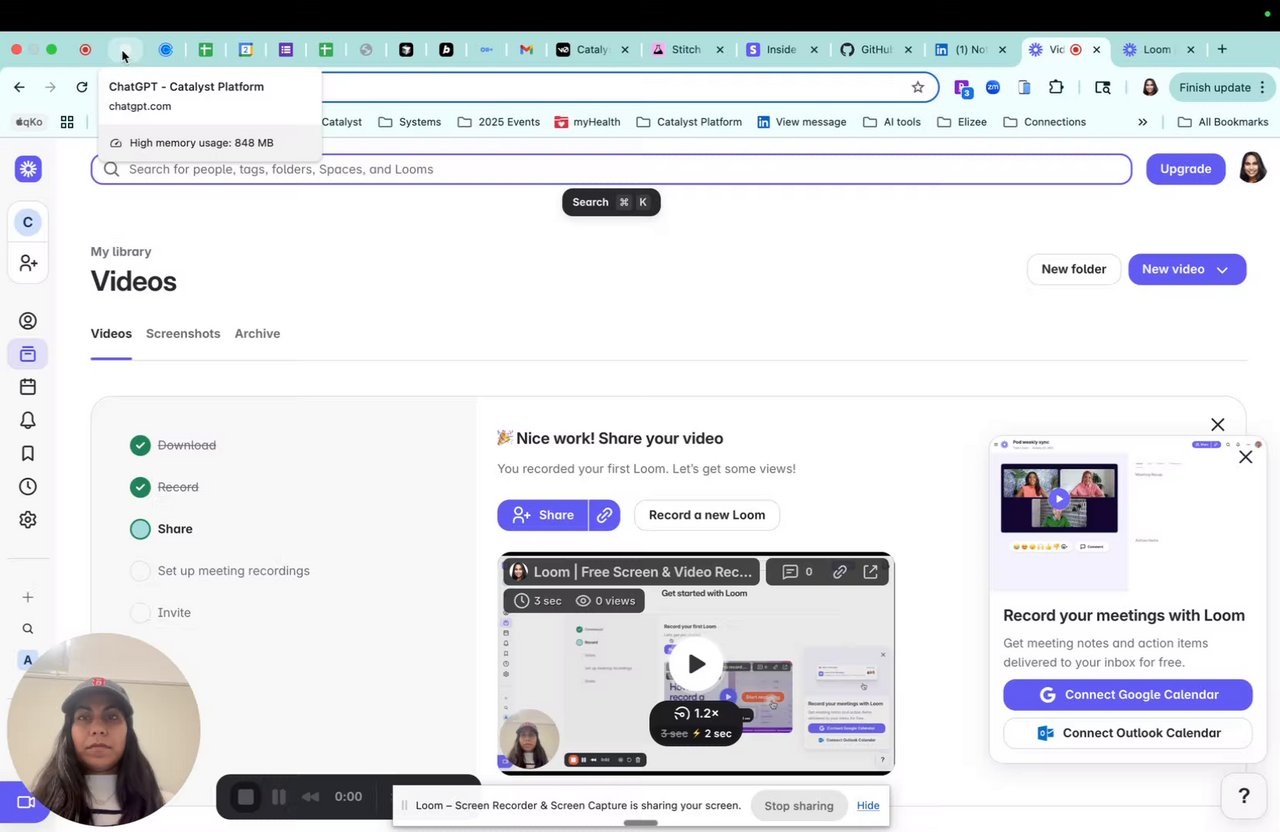Open video in new tab icon on thumbnail

(871, 572)
